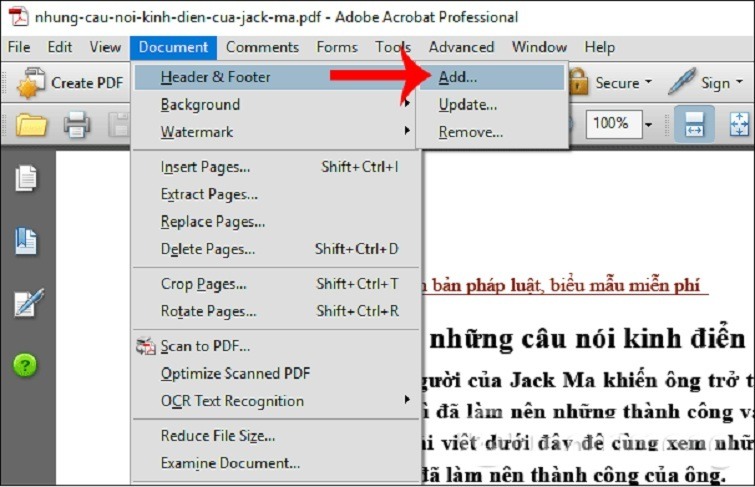Choose Add from Header & Footer submenu
Image resolution: width=755 pixels, height=487 pixels.
458,76
